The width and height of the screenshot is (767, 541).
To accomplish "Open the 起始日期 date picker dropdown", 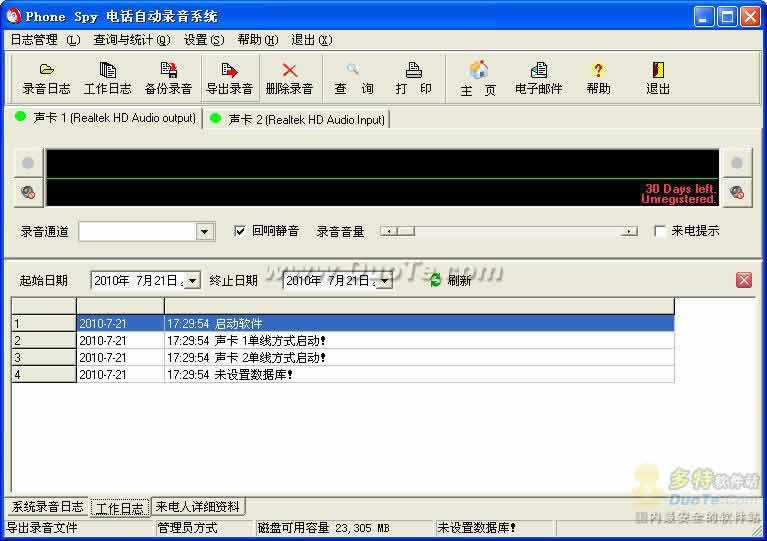I will [192, 281].
